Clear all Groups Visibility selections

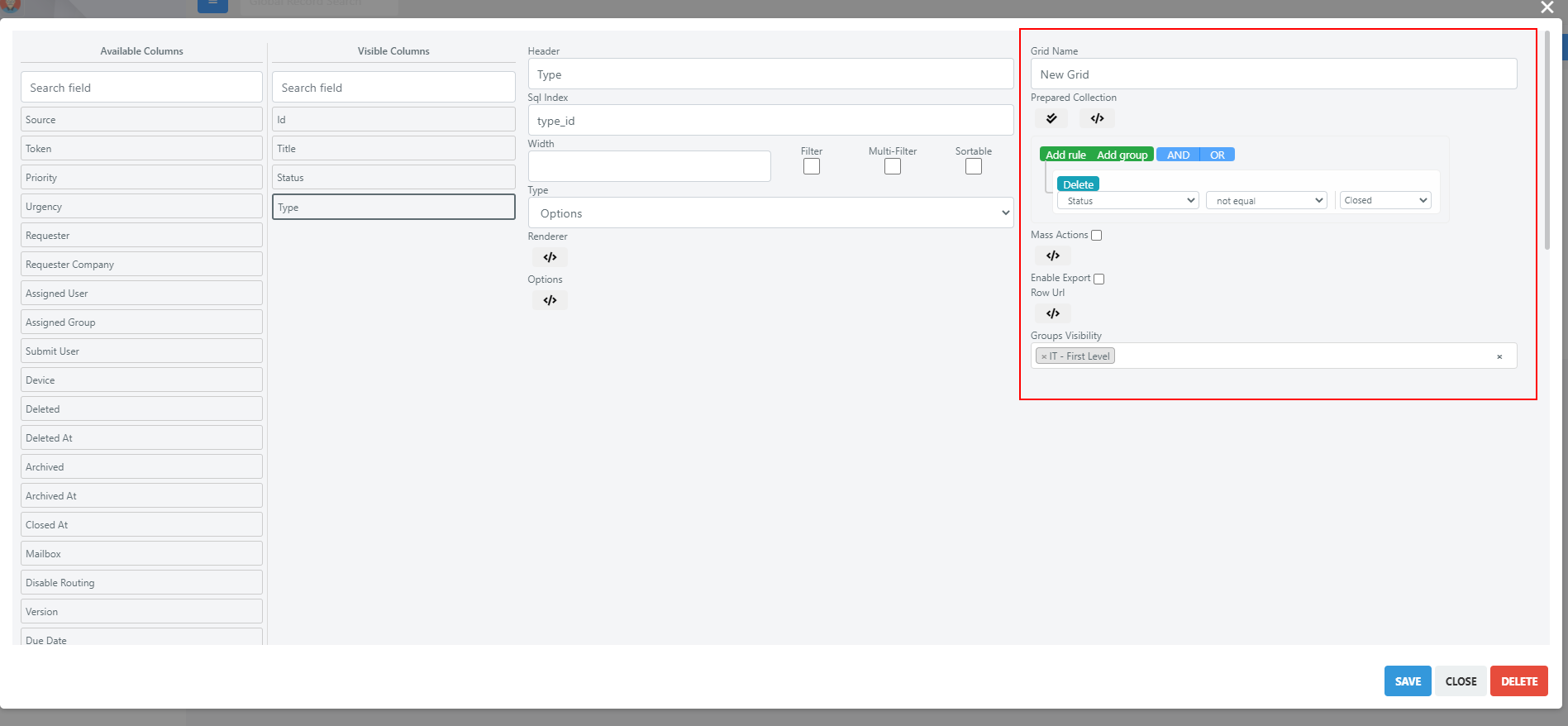pos(1499,356)
